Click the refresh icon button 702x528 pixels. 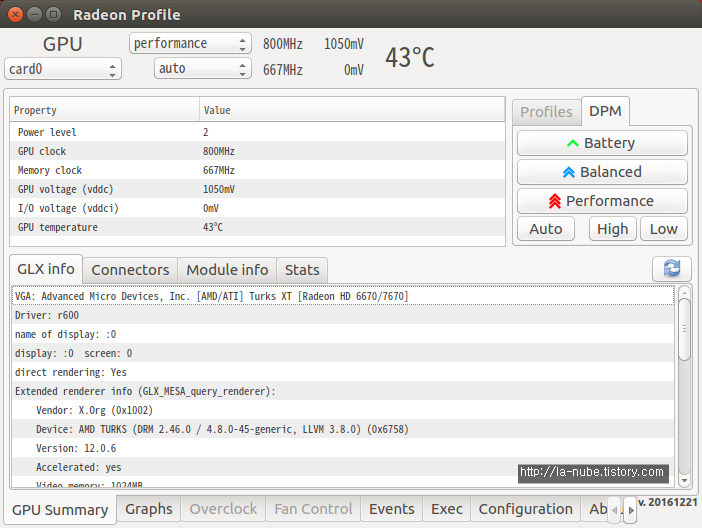pos(672,269)
